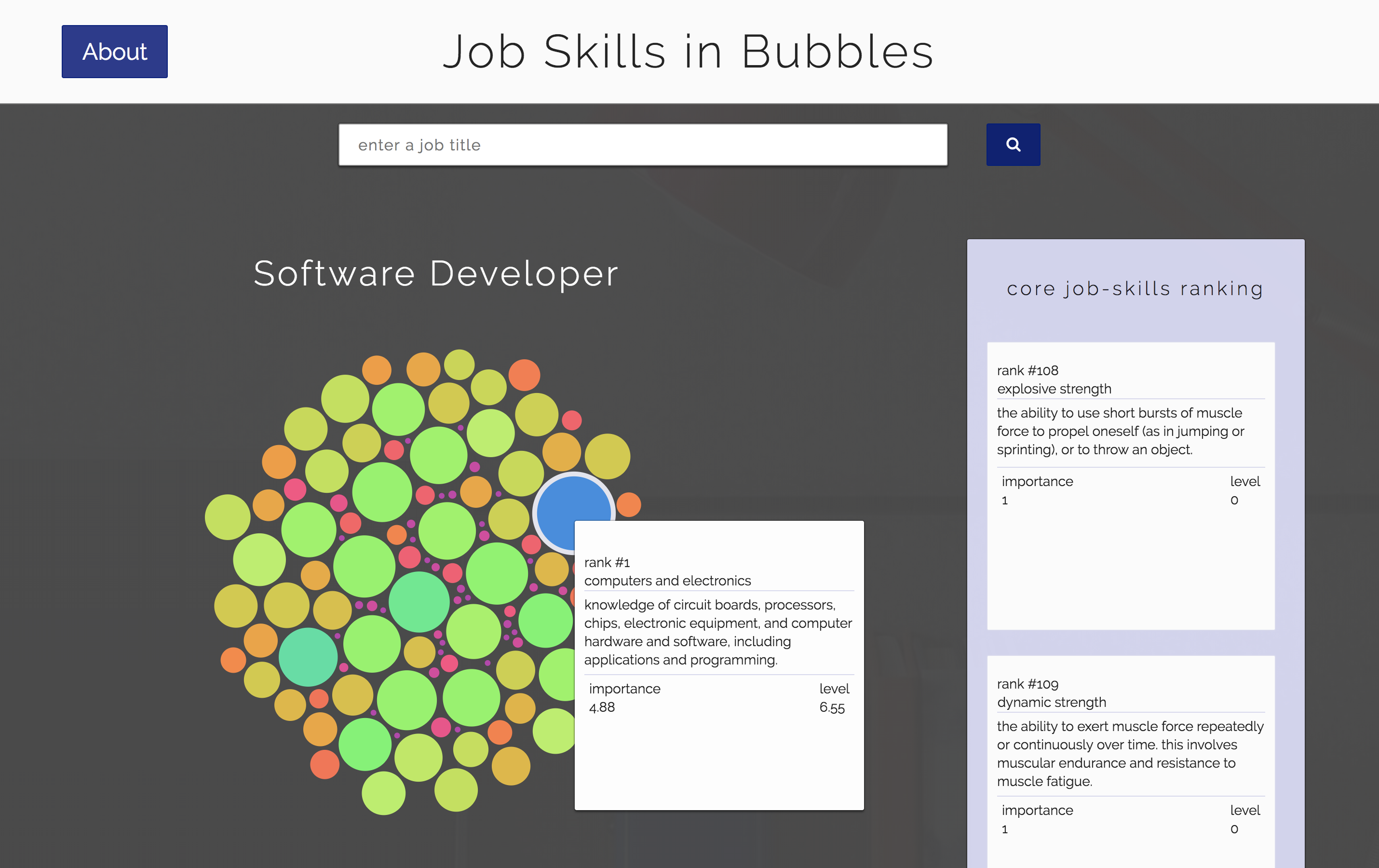Click the Software Developer heading
The width and height of the screenshot is (1379, 868).
(436, 273)
